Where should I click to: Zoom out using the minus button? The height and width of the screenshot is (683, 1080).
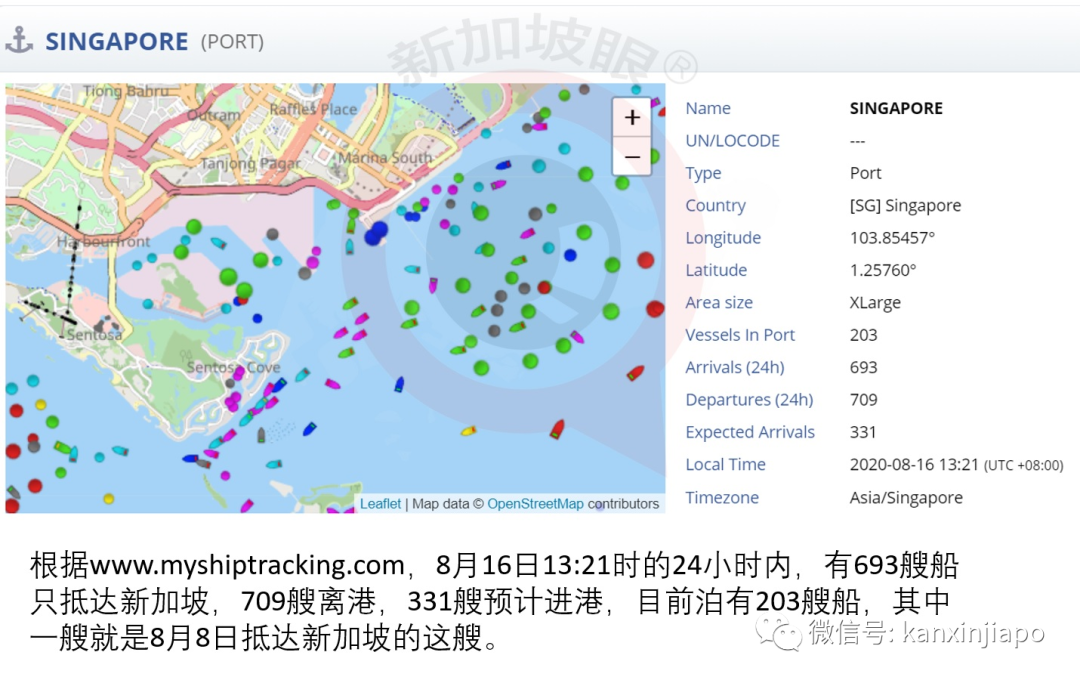[632, 157]
